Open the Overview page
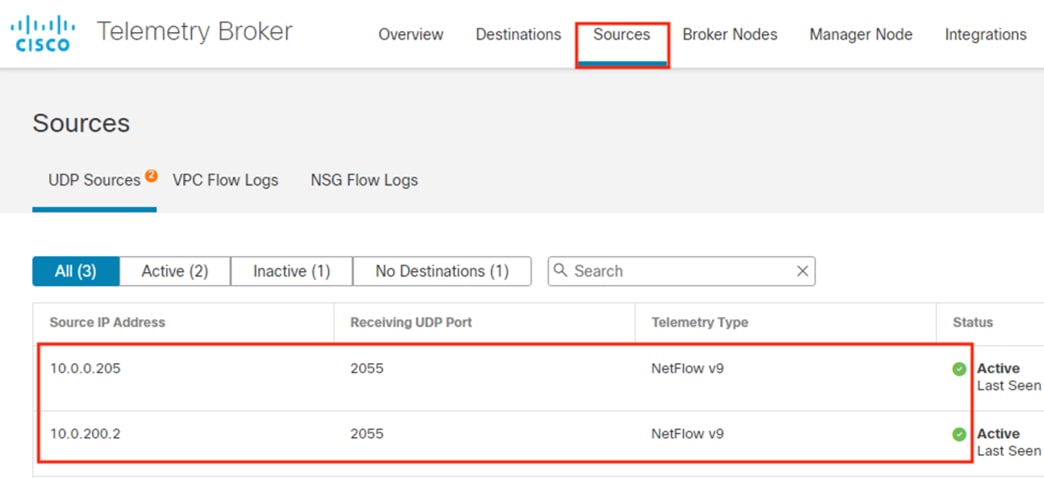Screen dimensions: 1044x478 [411, 34]
